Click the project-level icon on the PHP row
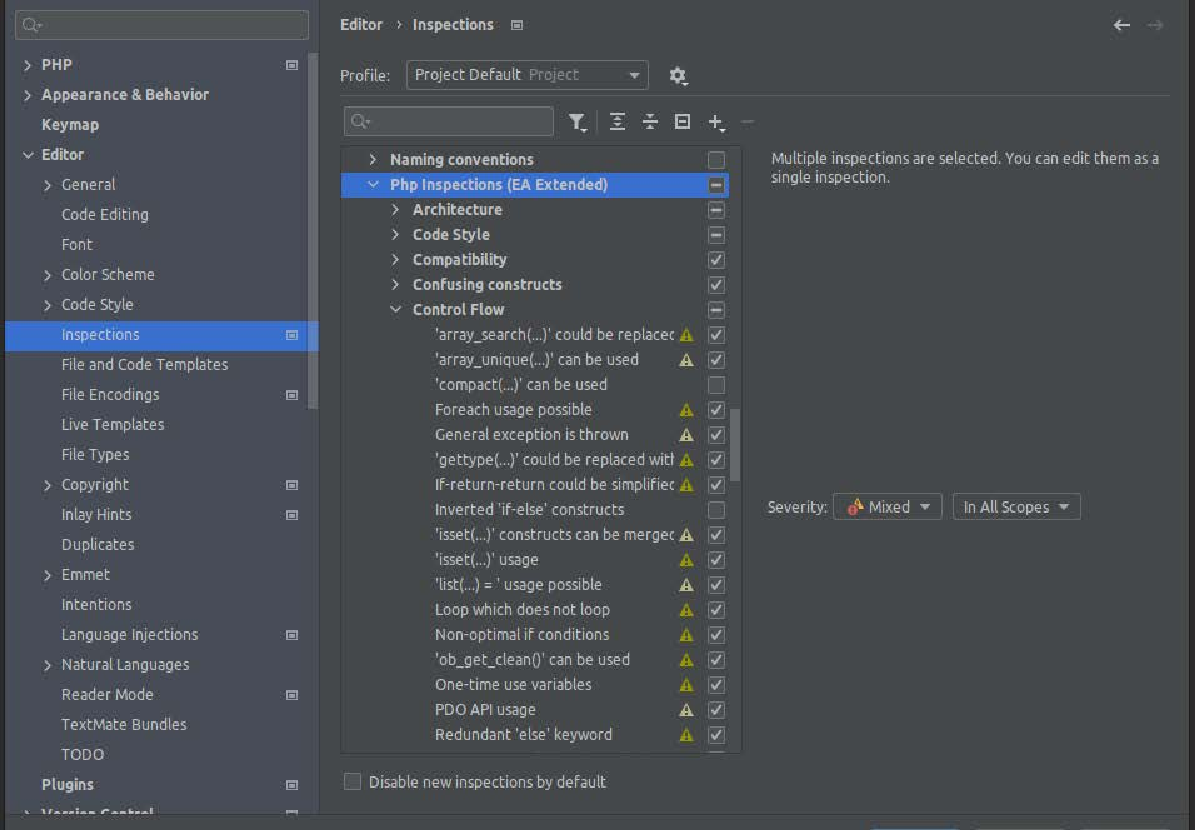The image size is (1195, 830). (x=292, y=65)
